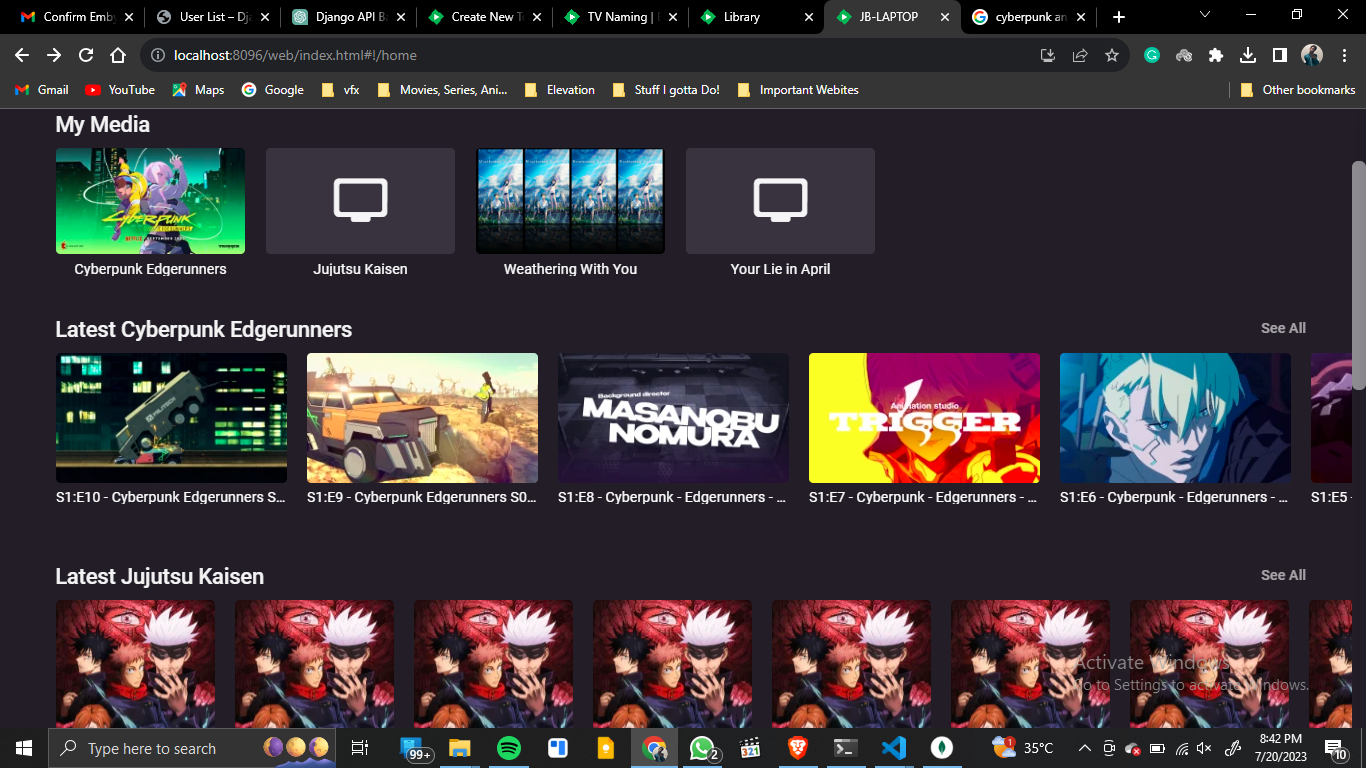Open the Jujutsu Kaisen library tile
Viewport: 1366px width, 768px height.
pyautogui.click(x=360, y=201)
